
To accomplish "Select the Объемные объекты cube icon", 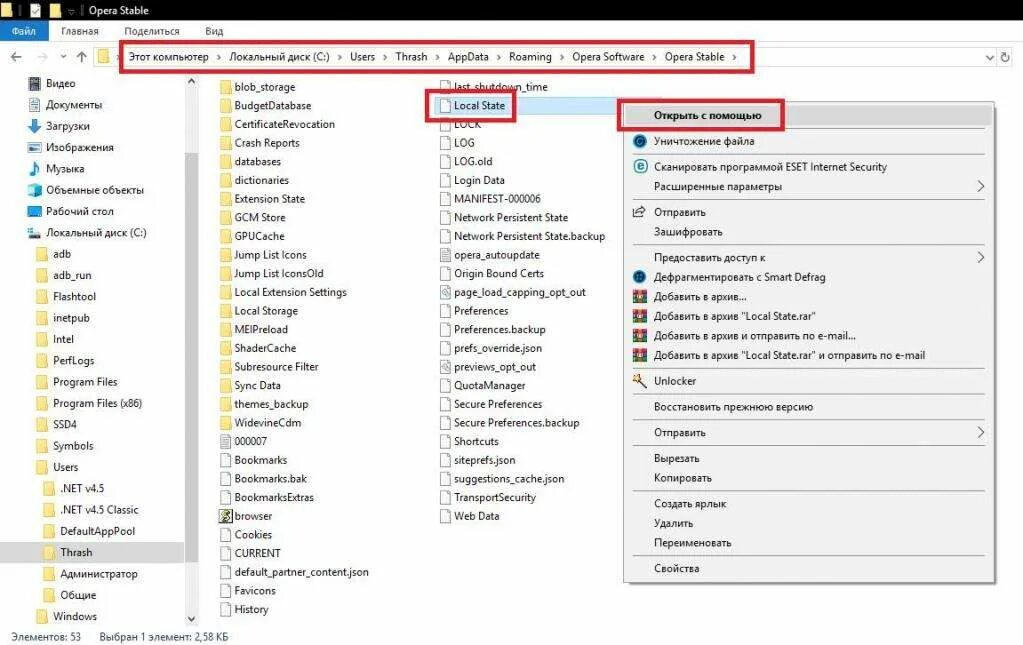I will [35, 190].
